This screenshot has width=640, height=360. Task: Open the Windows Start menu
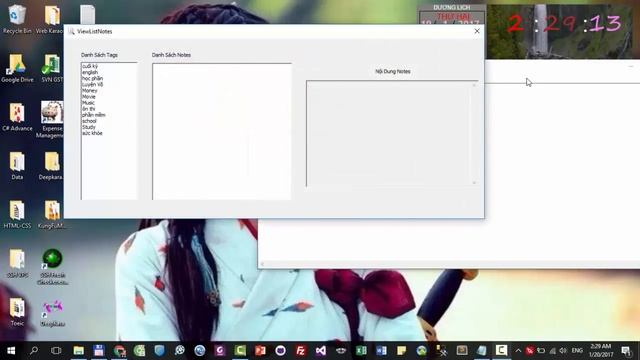coord(11,351)
